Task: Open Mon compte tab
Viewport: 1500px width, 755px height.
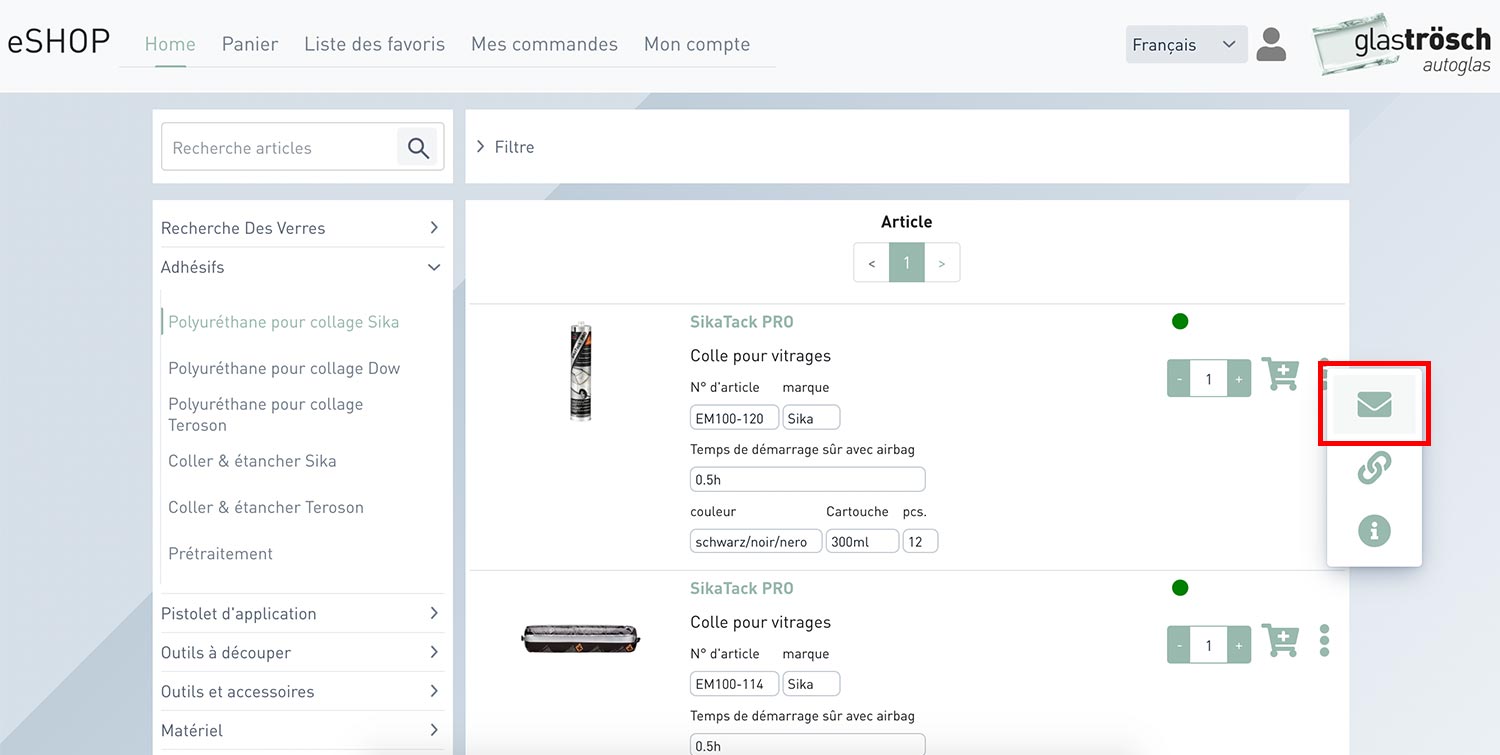Action: [697, 44]
